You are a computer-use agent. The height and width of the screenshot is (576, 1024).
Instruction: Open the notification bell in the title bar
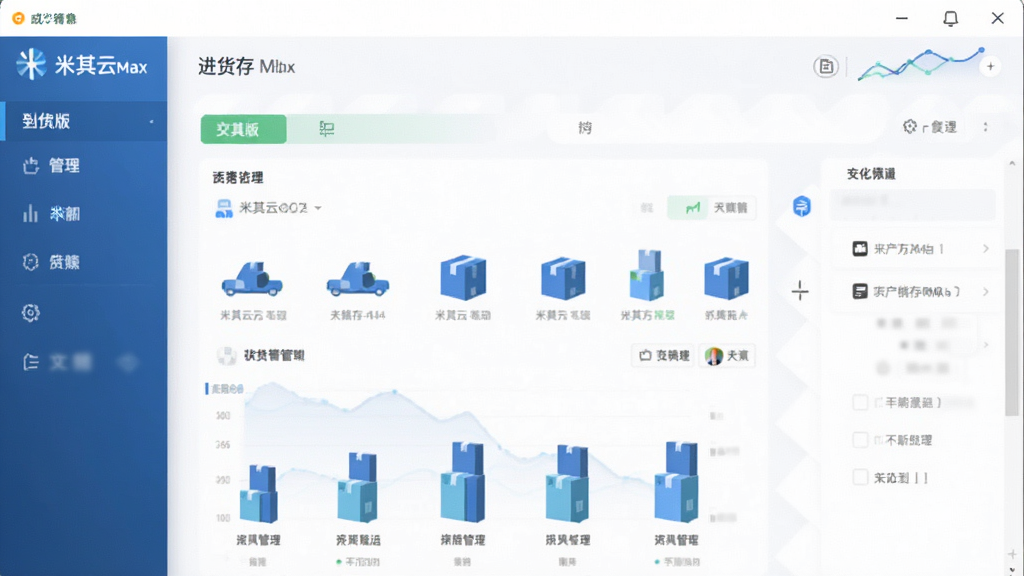(950, 18)
